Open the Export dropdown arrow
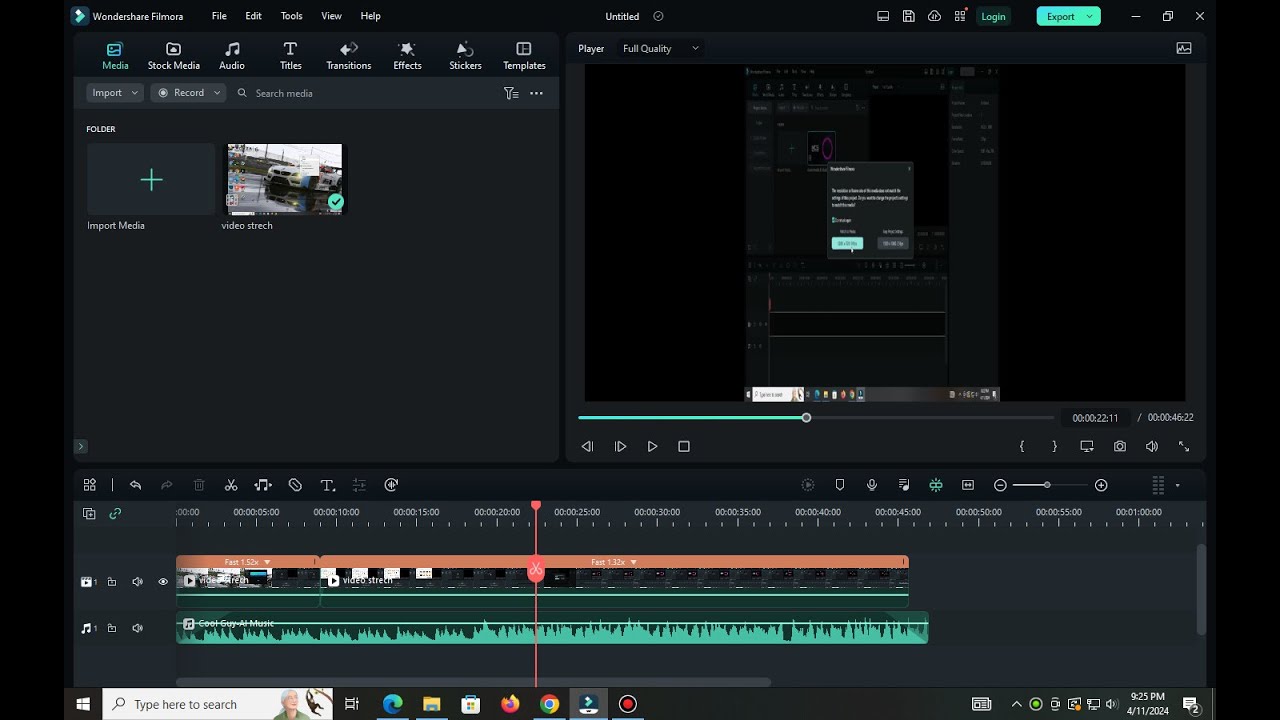This screenshot has height=720, width=1280. (x=1091, y=16)
